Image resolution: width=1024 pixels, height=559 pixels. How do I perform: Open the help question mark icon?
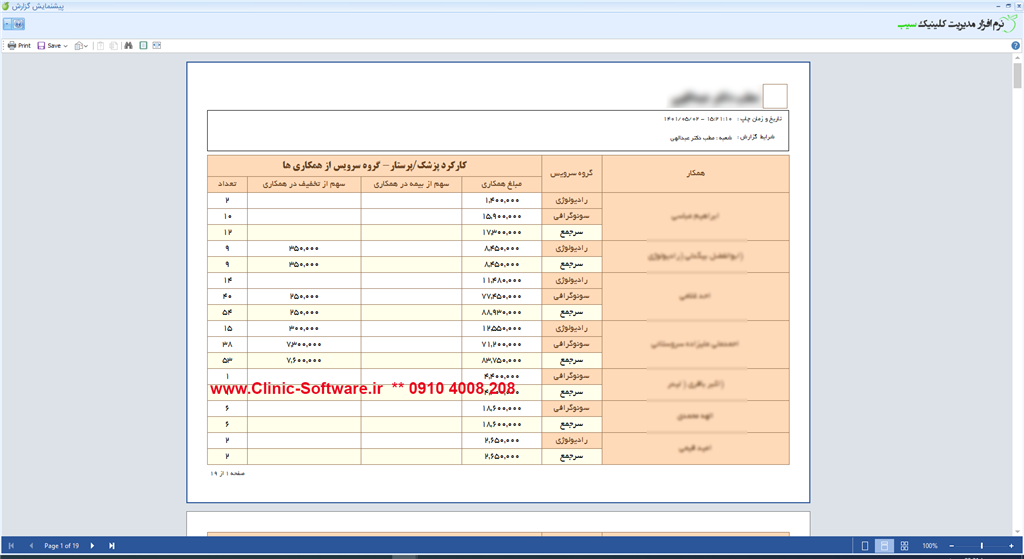[x=1016, y=46]
